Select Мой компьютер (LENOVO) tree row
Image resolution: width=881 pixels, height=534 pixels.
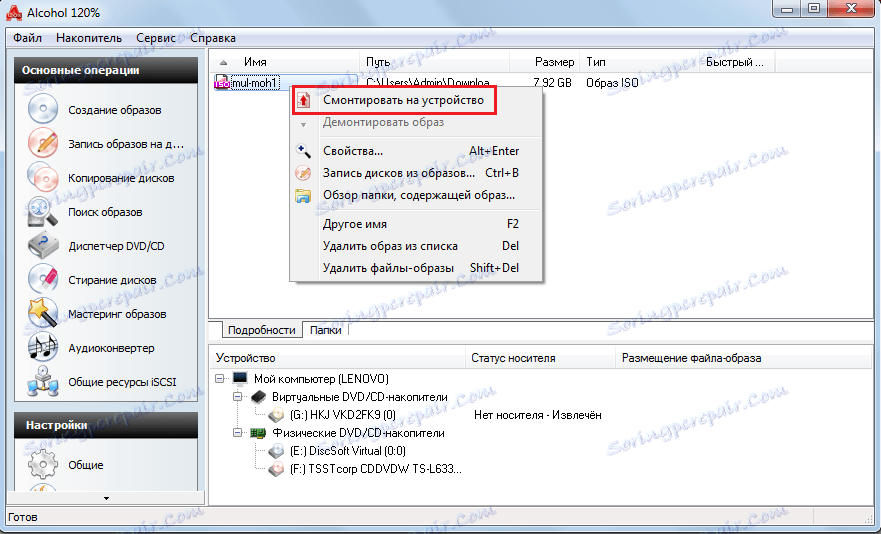[x=321, y=378]
